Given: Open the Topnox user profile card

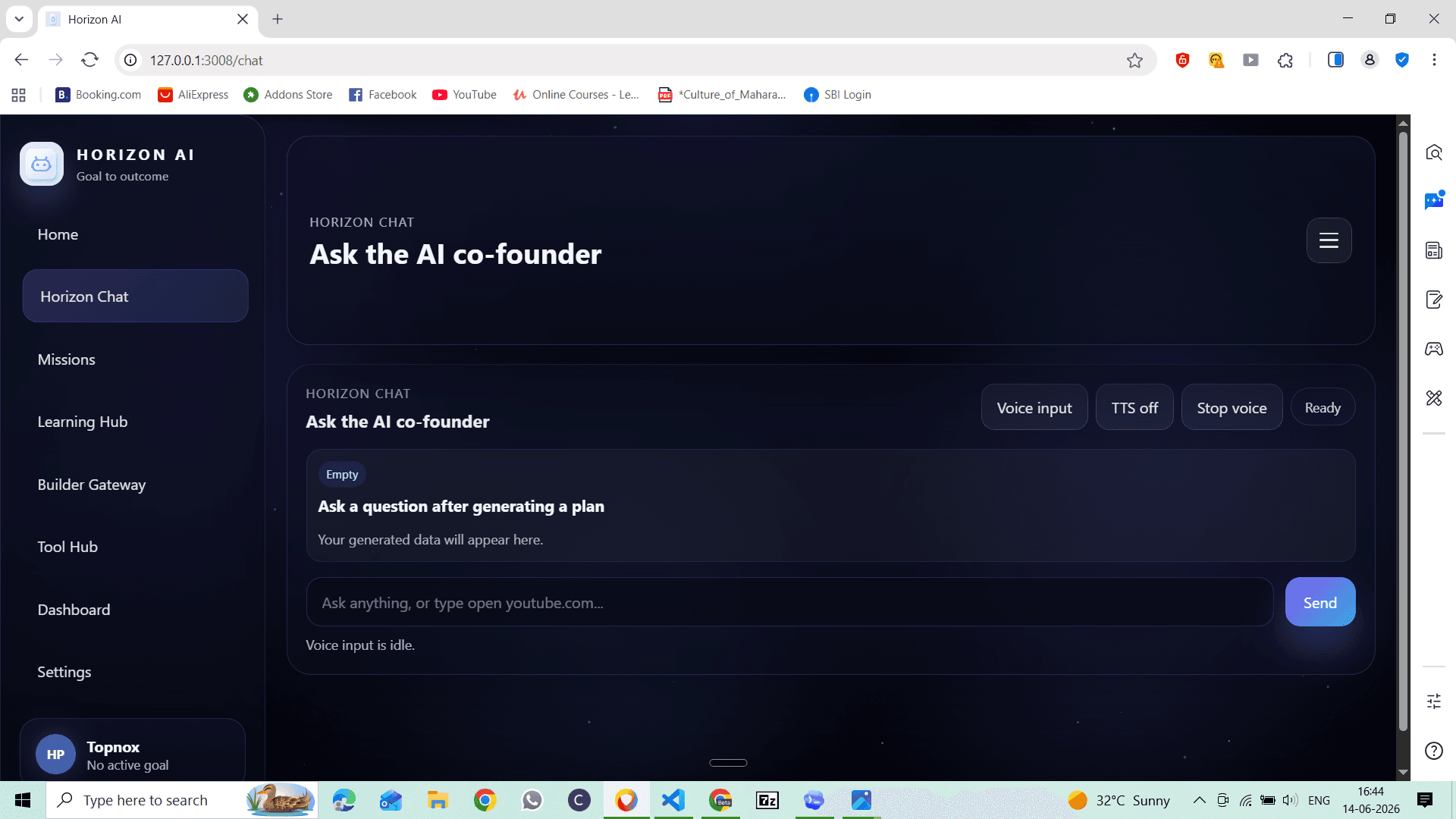Looking at the screenshot, I should click(x=133, y=751).
